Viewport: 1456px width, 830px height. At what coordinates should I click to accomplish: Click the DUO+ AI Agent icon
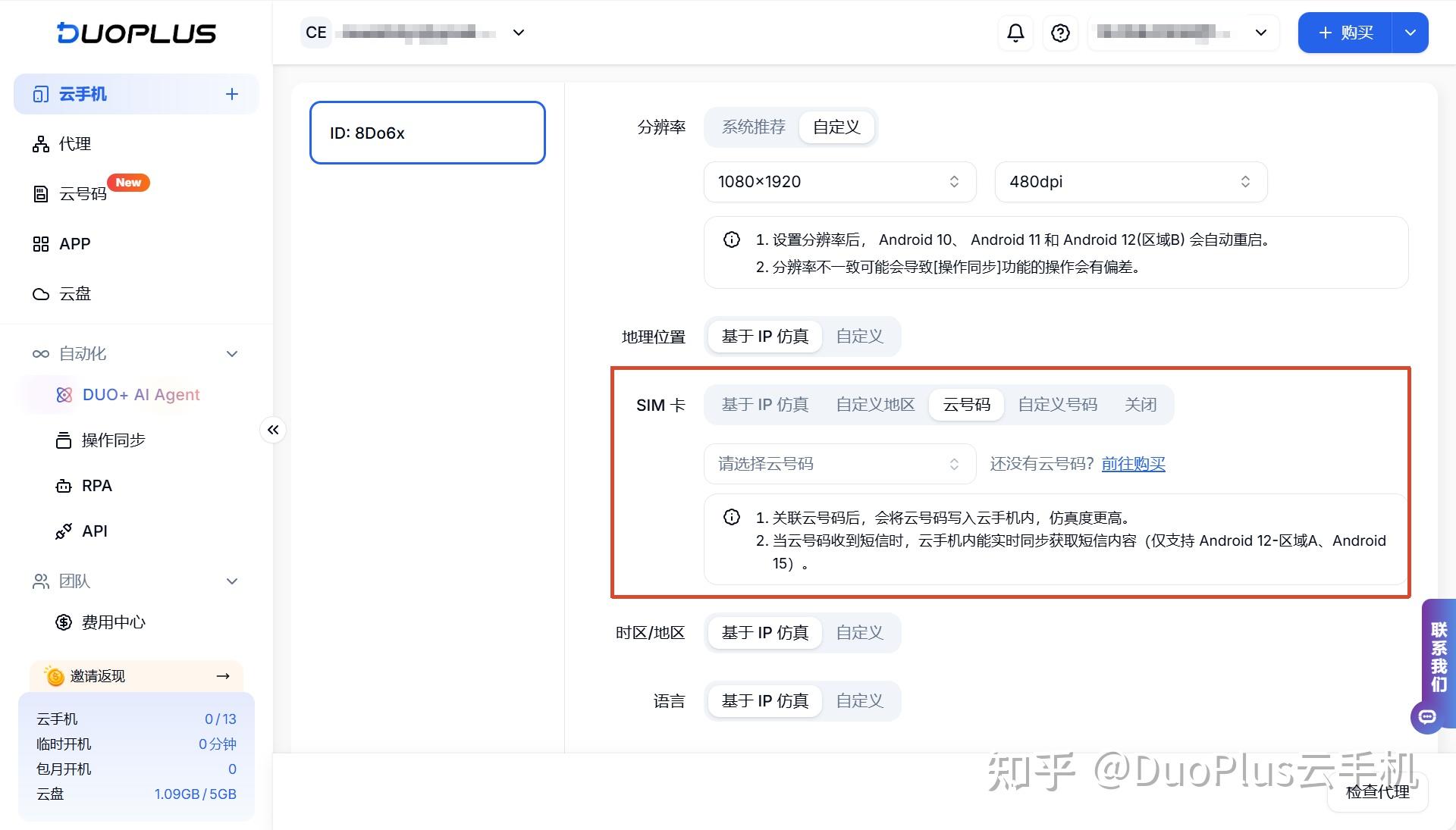(x=64, y=395)
